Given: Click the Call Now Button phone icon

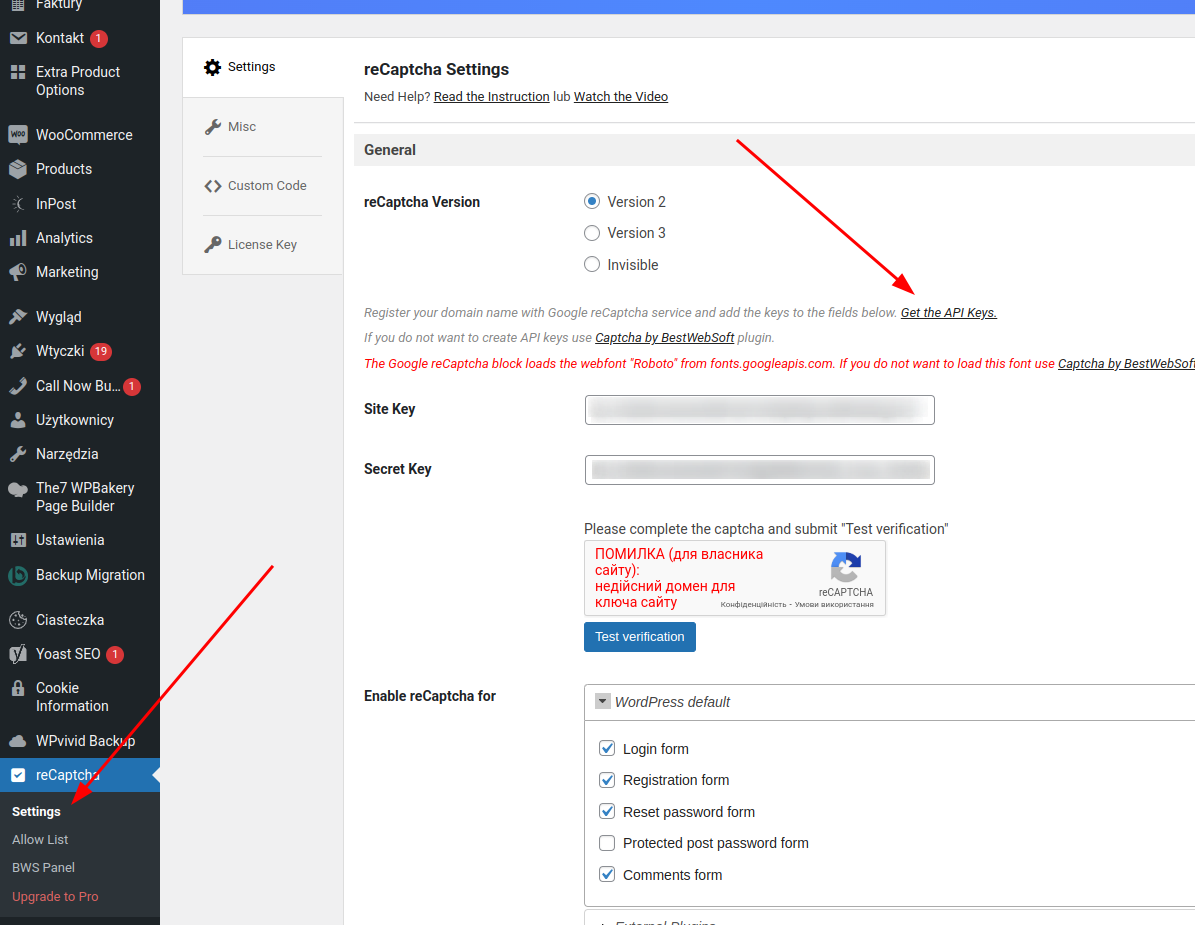Looking at the screenshot, I should pyautogui.click(x=18, y=386).
